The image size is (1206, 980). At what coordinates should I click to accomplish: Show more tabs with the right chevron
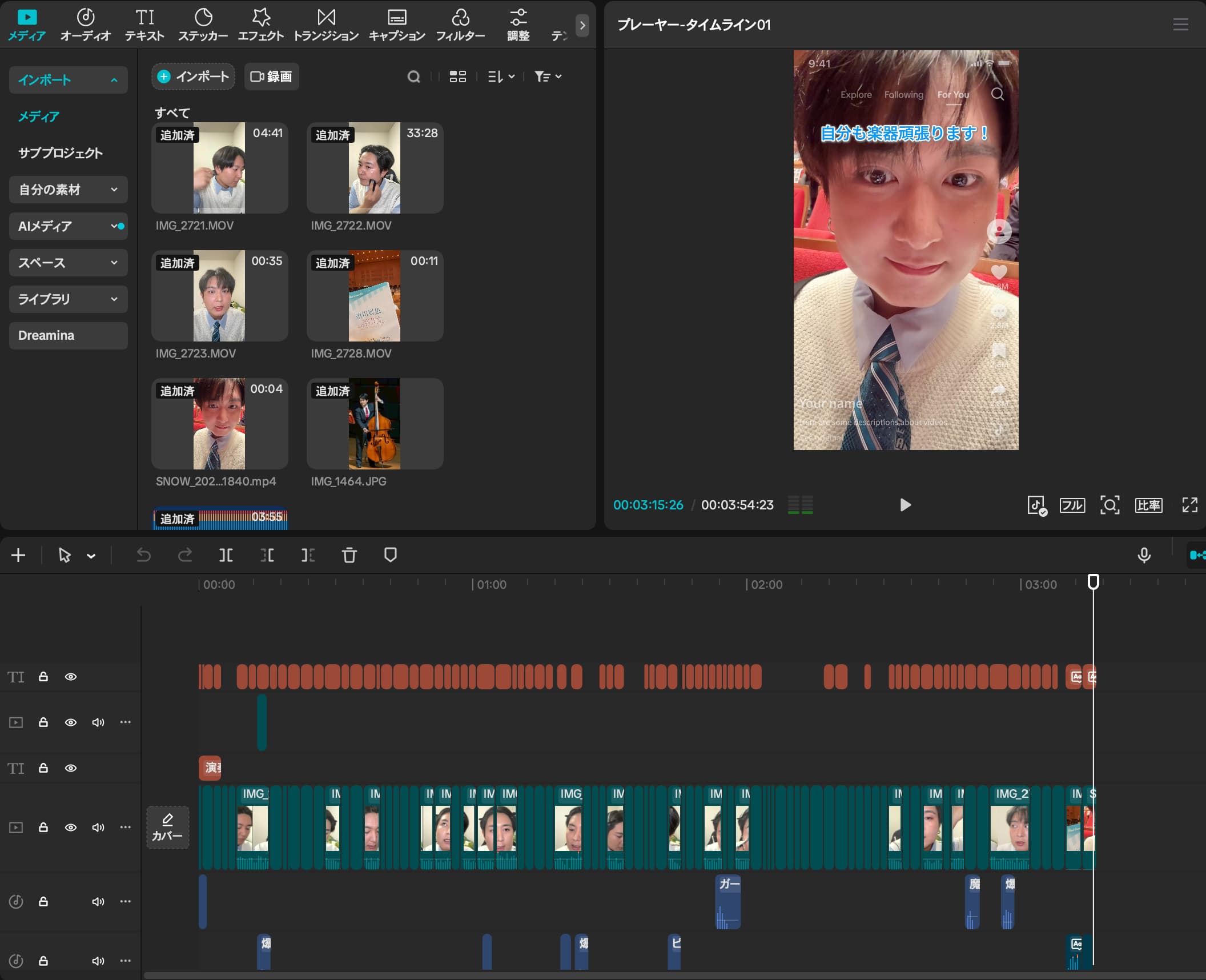(582, 25)
